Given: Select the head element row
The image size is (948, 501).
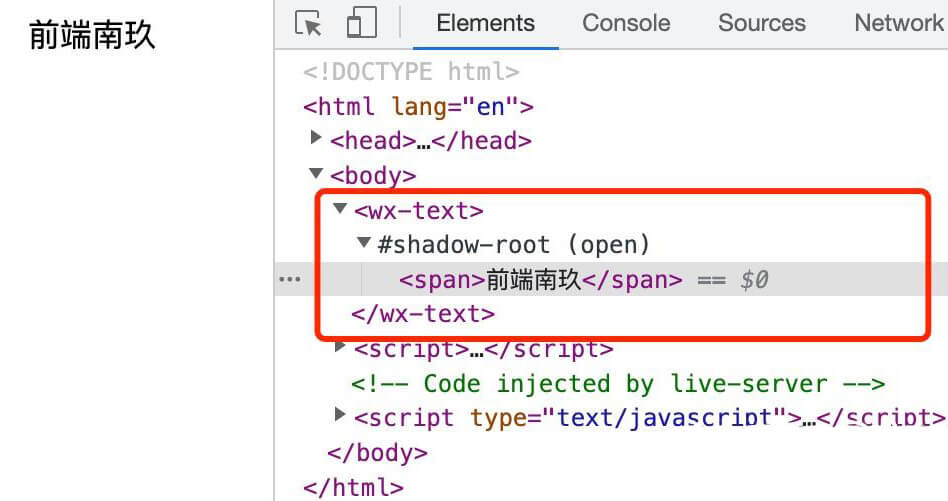Looking at the screenshot, I should pos(430,141).
